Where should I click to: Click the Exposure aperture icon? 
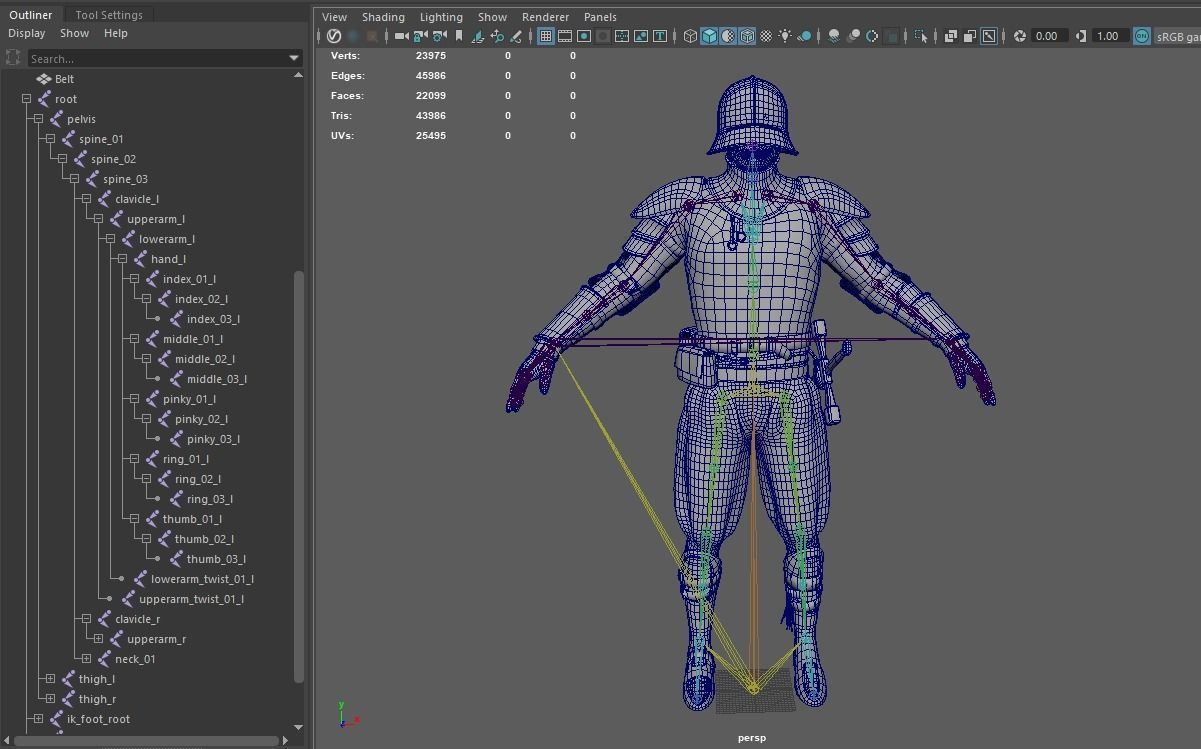[x=1020, y=36]
